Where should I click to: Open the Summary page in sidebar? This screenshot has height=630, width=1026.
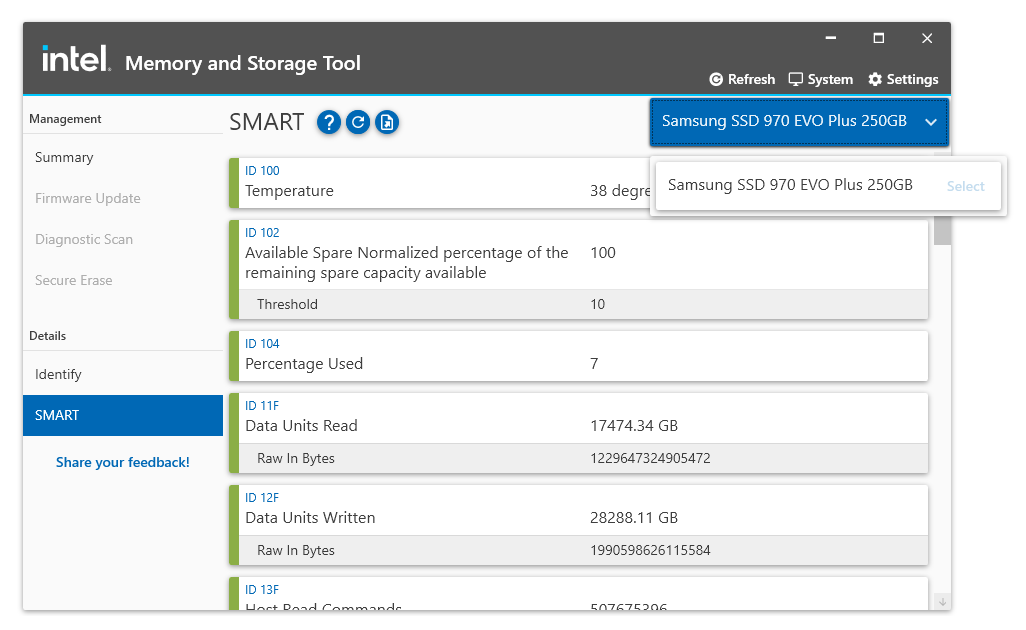(64, 158)
